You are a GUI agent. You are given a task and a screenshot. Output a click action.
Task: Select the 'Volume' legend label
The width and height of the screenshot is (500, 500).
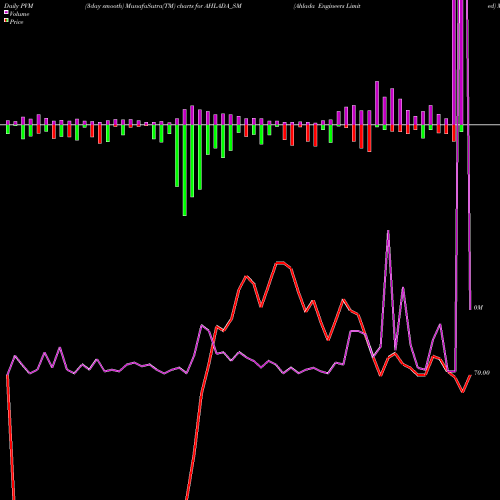pyautogui.click(x=19, y=14)
